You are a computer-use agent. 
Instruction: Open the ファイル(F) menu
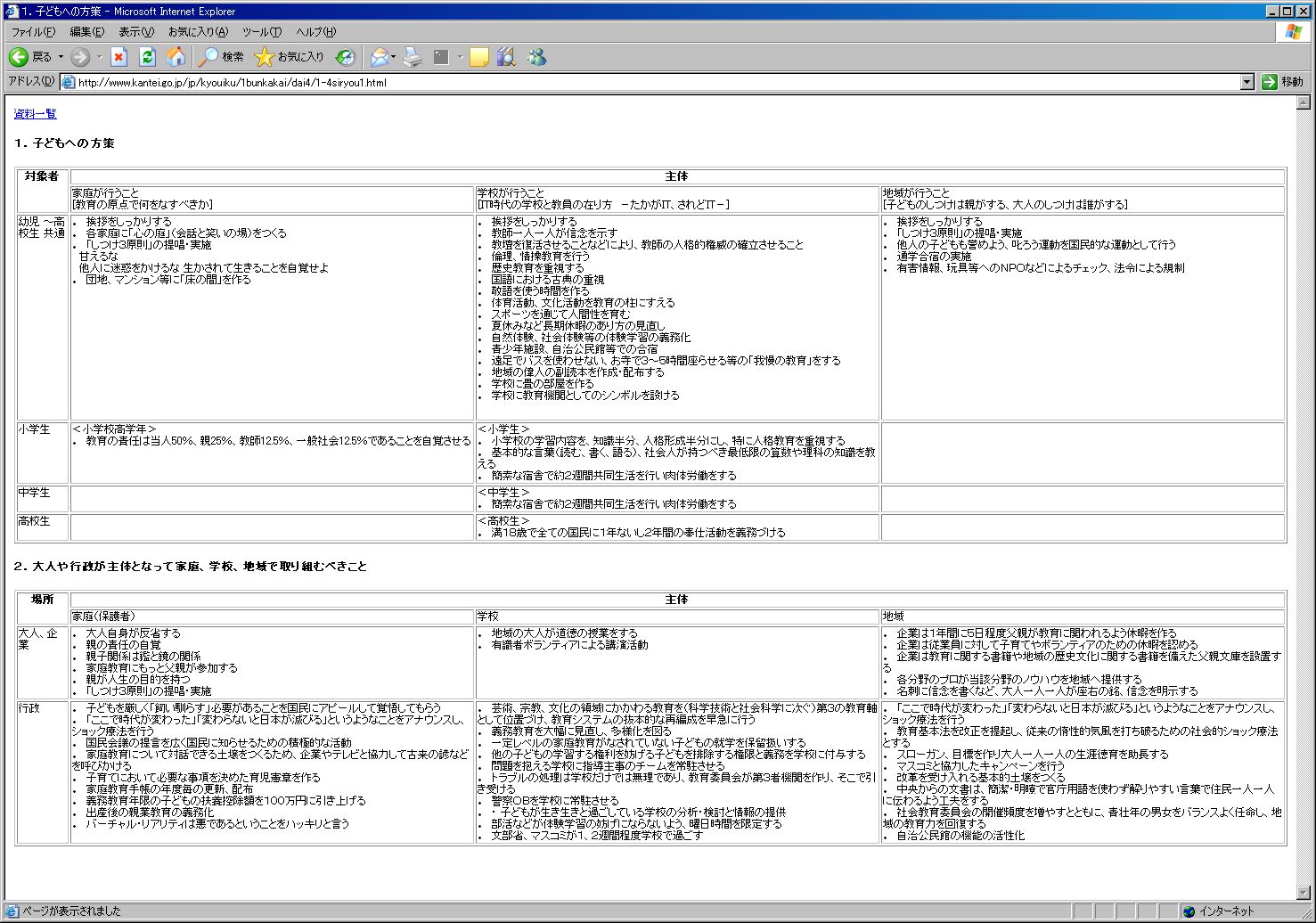tap(33, 32)
